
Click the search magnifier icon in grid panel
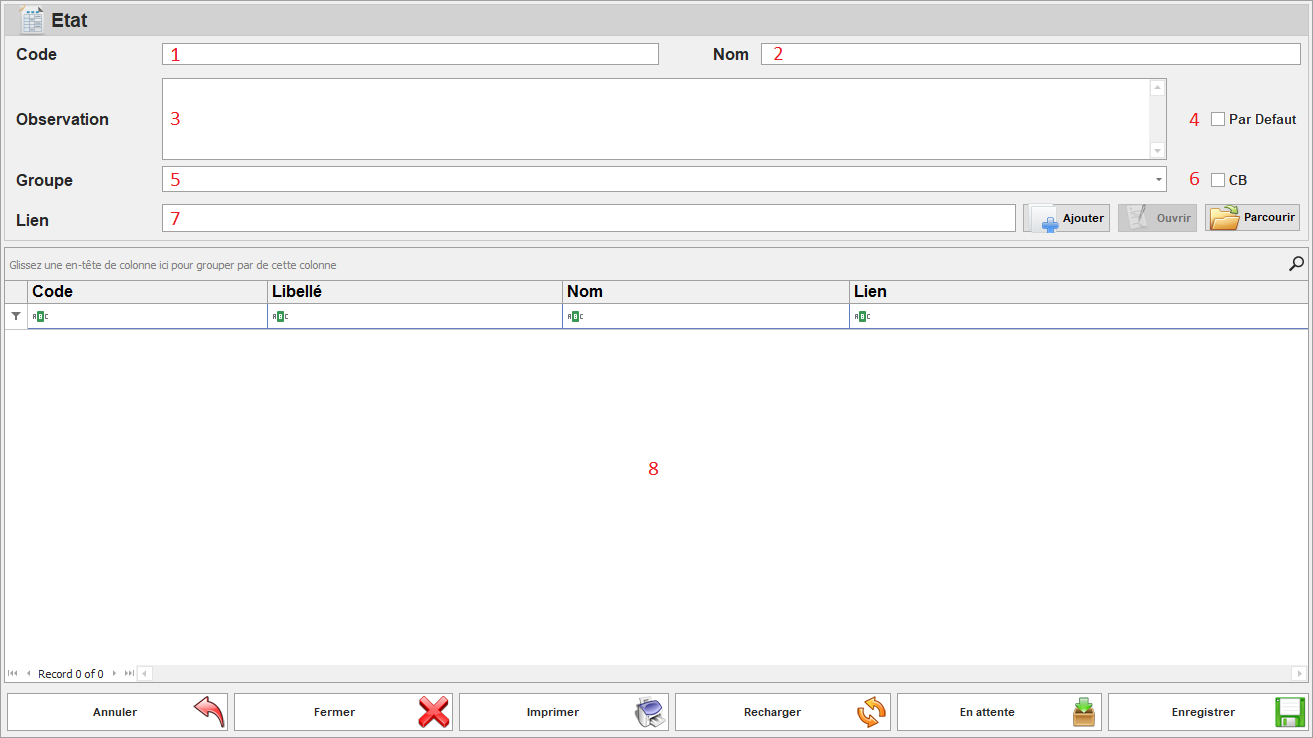coord(1296,264)
